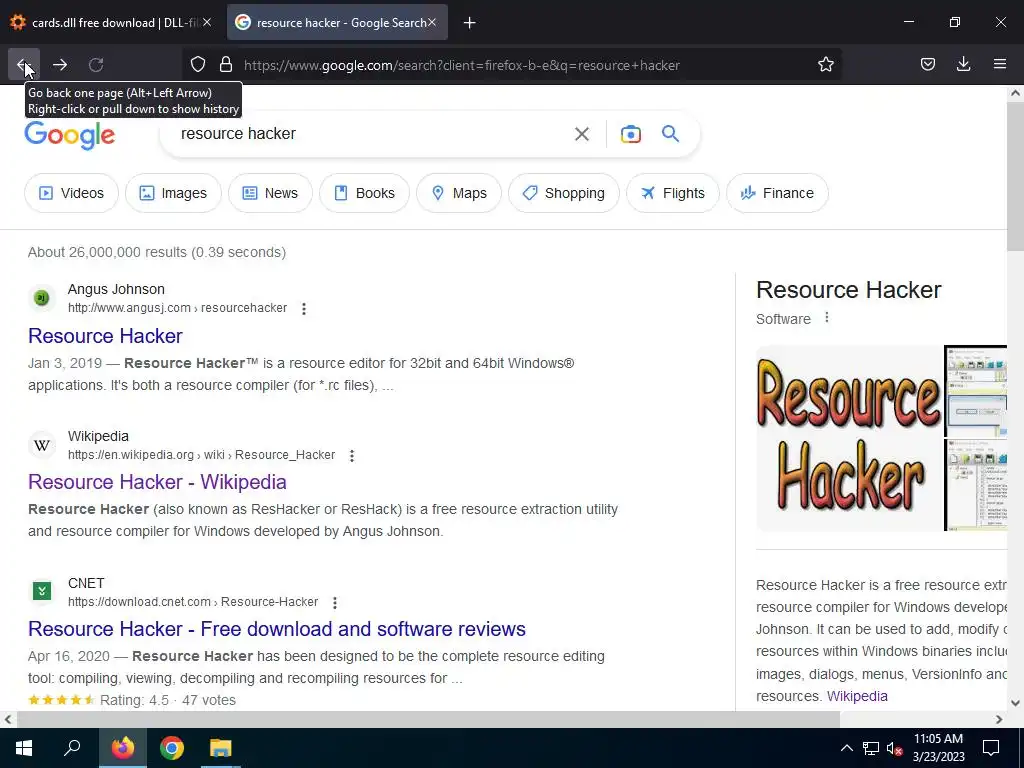Show hidden system tray icons
Viewport: 1024px width, 768px height.
846,748
